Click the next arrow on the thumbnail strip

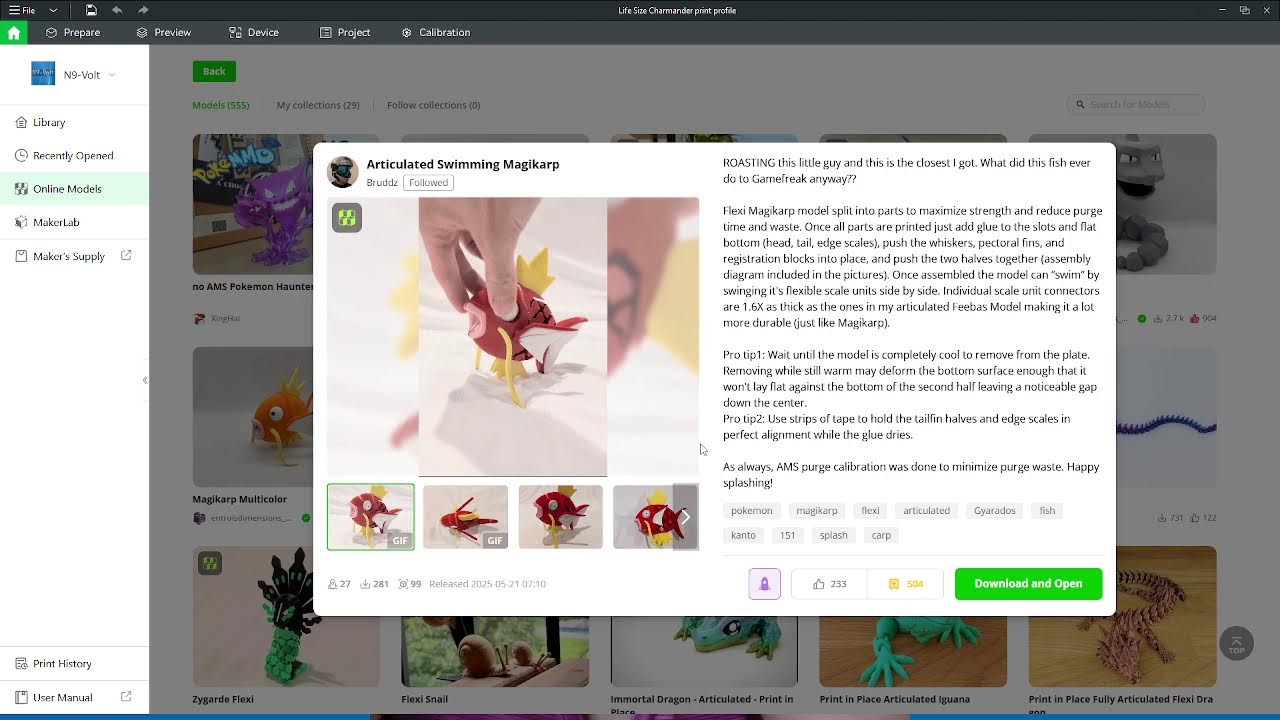pos(686,517)
